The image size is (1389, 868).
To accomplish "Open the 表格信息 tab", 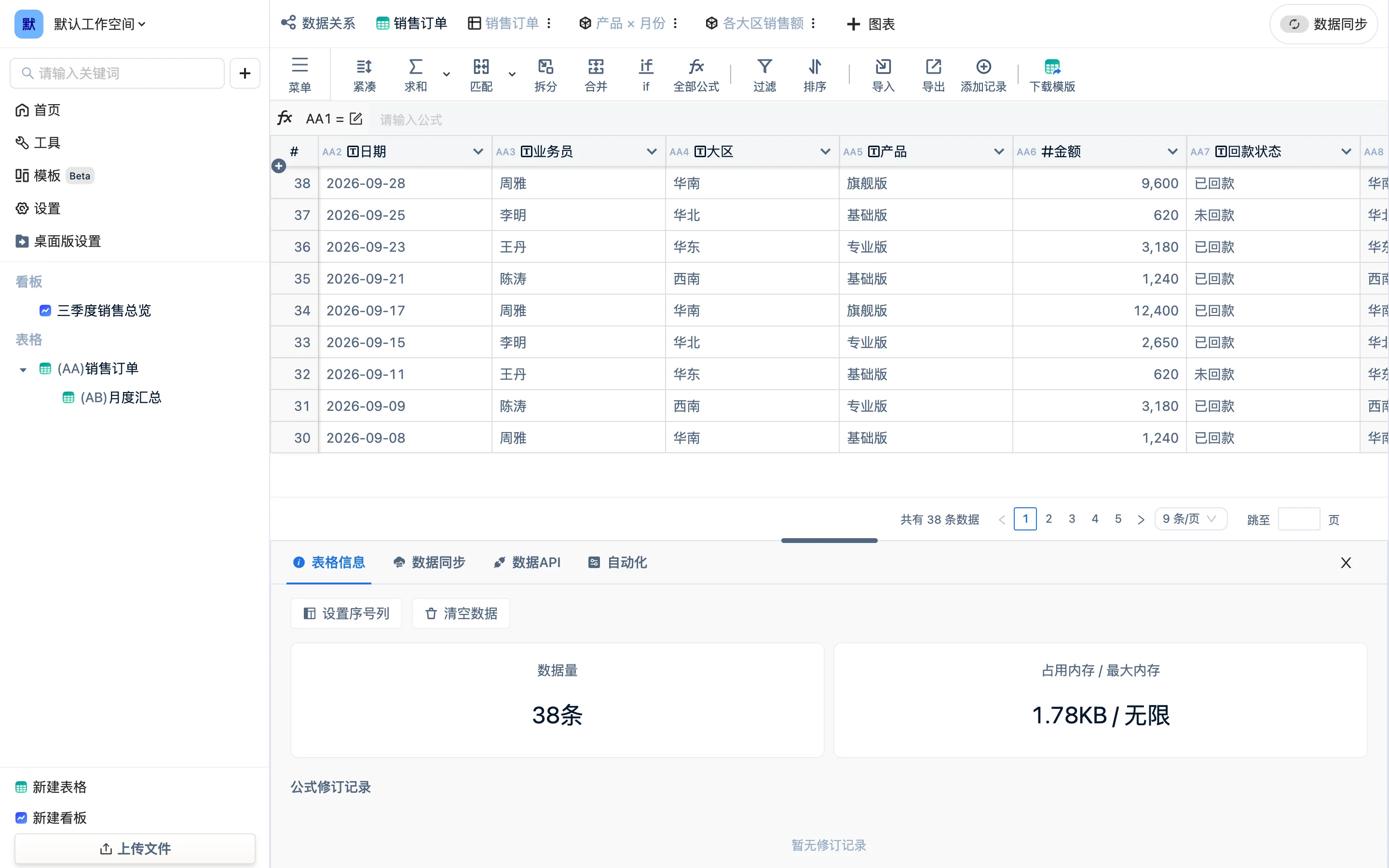I will (329, 563).
